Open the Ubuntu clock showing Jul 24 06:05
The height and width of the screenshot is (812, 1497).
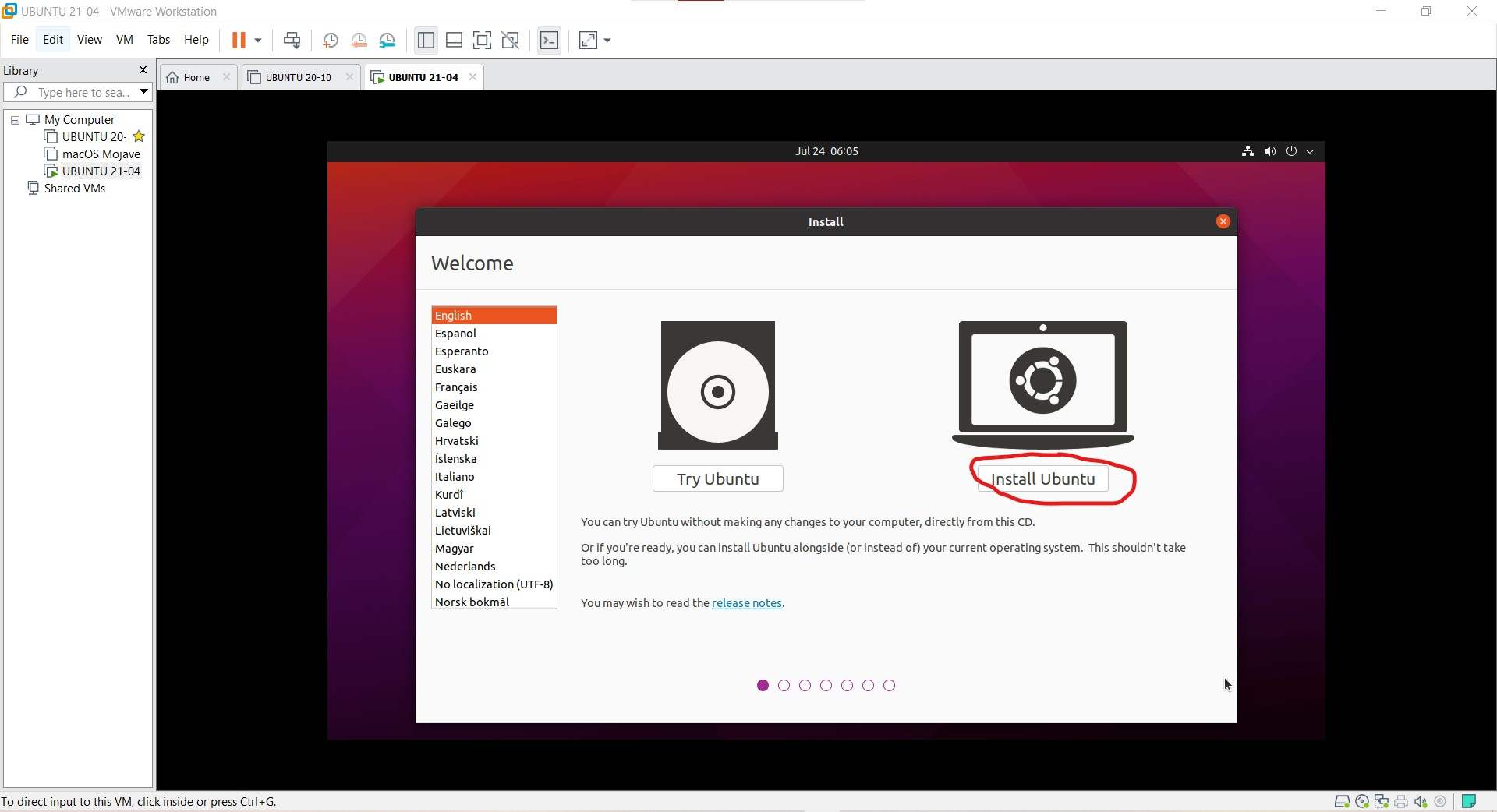coord(826,151)
